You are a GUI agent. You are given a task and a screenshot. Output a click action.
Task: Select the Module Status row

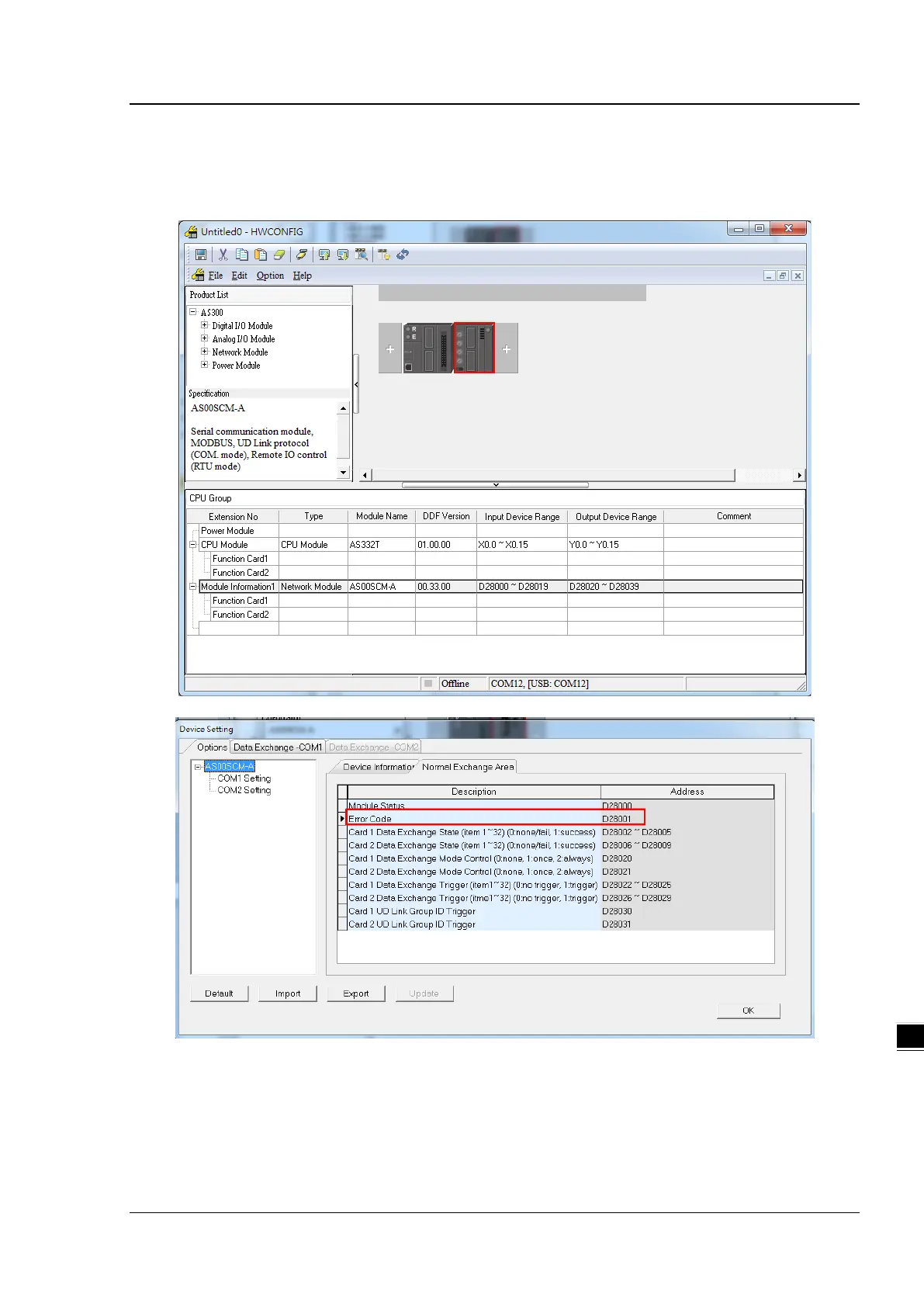[x=555, y=806]
